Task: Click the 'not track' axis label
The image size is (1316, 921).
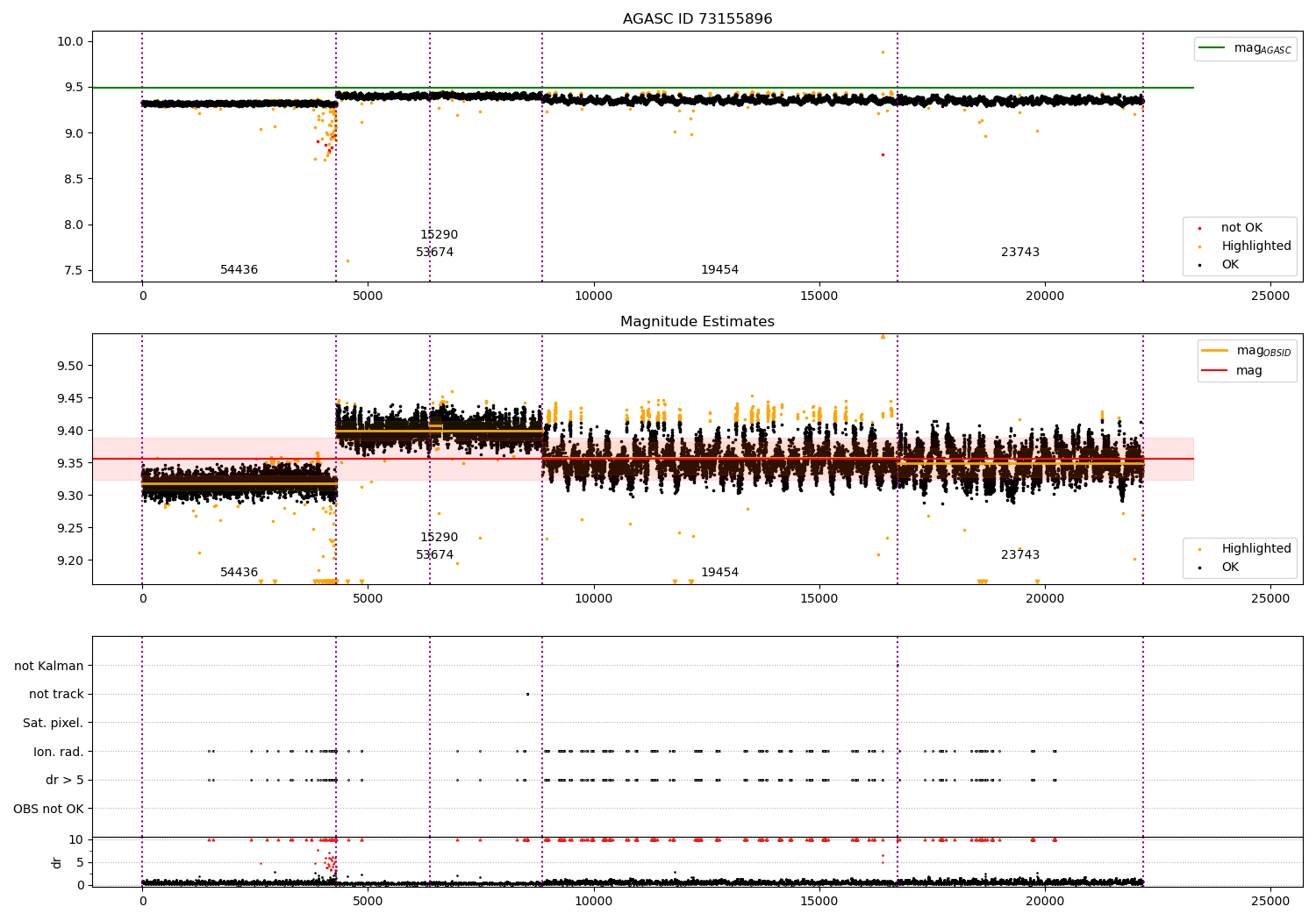Action: point(56,695)
